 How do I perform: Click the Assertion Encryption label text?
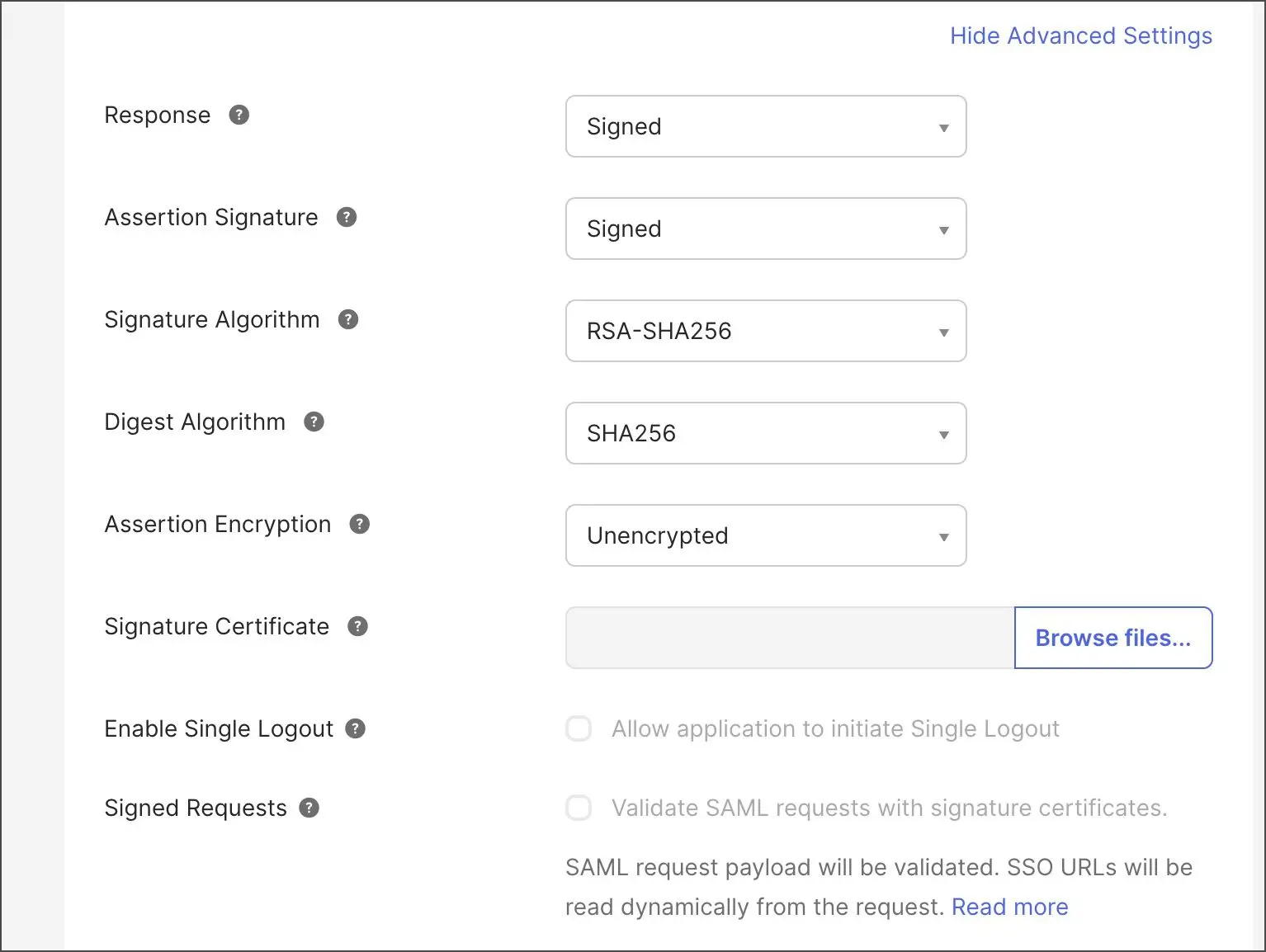click(x=218, y=524)
